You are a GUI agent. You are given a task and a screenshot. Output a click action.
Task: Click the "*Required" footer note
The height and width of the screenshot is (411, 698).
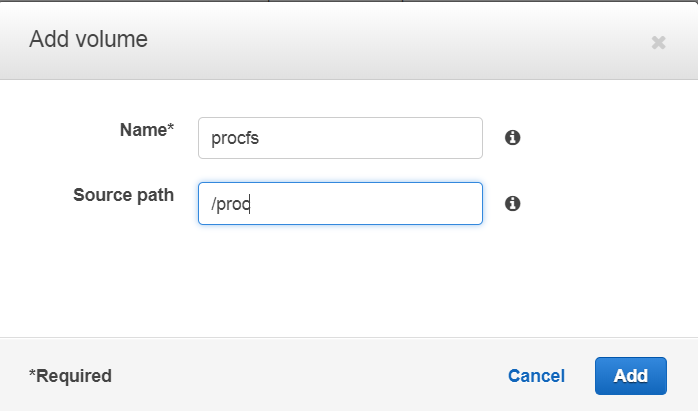[70, 376]
